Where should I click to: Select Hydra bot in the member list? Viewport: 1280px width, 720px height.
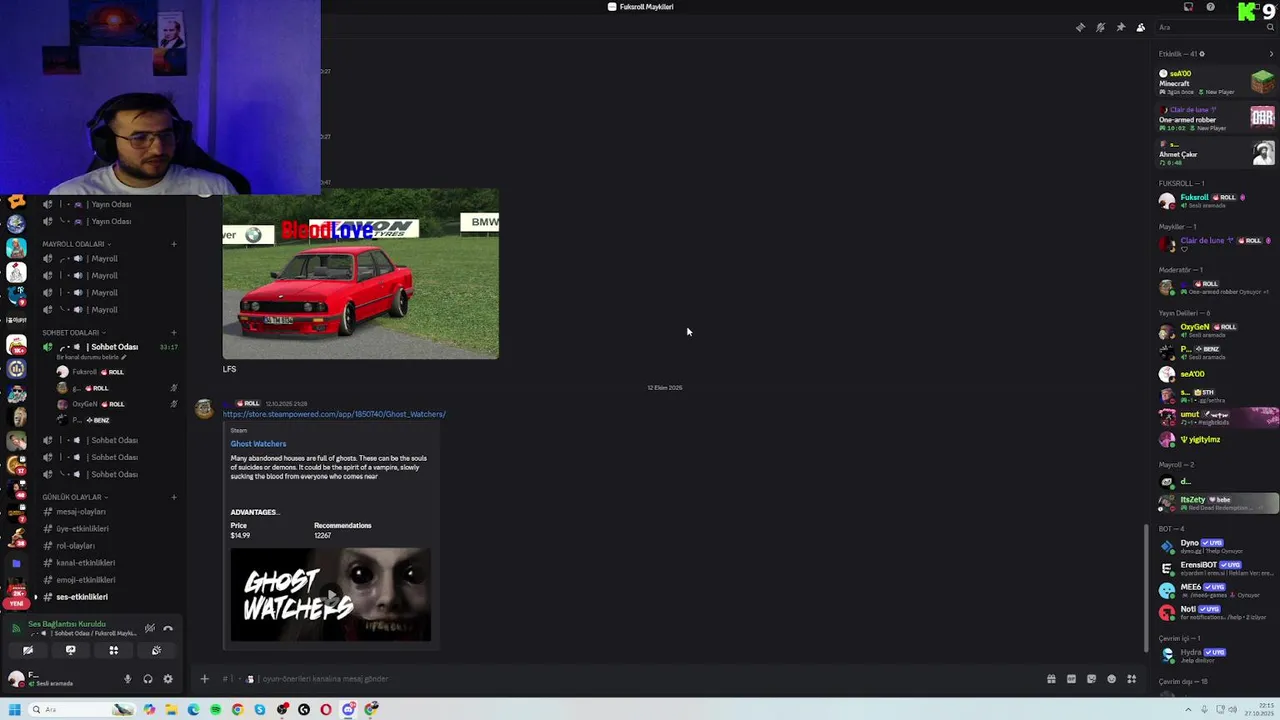(x=1216, y=655)
